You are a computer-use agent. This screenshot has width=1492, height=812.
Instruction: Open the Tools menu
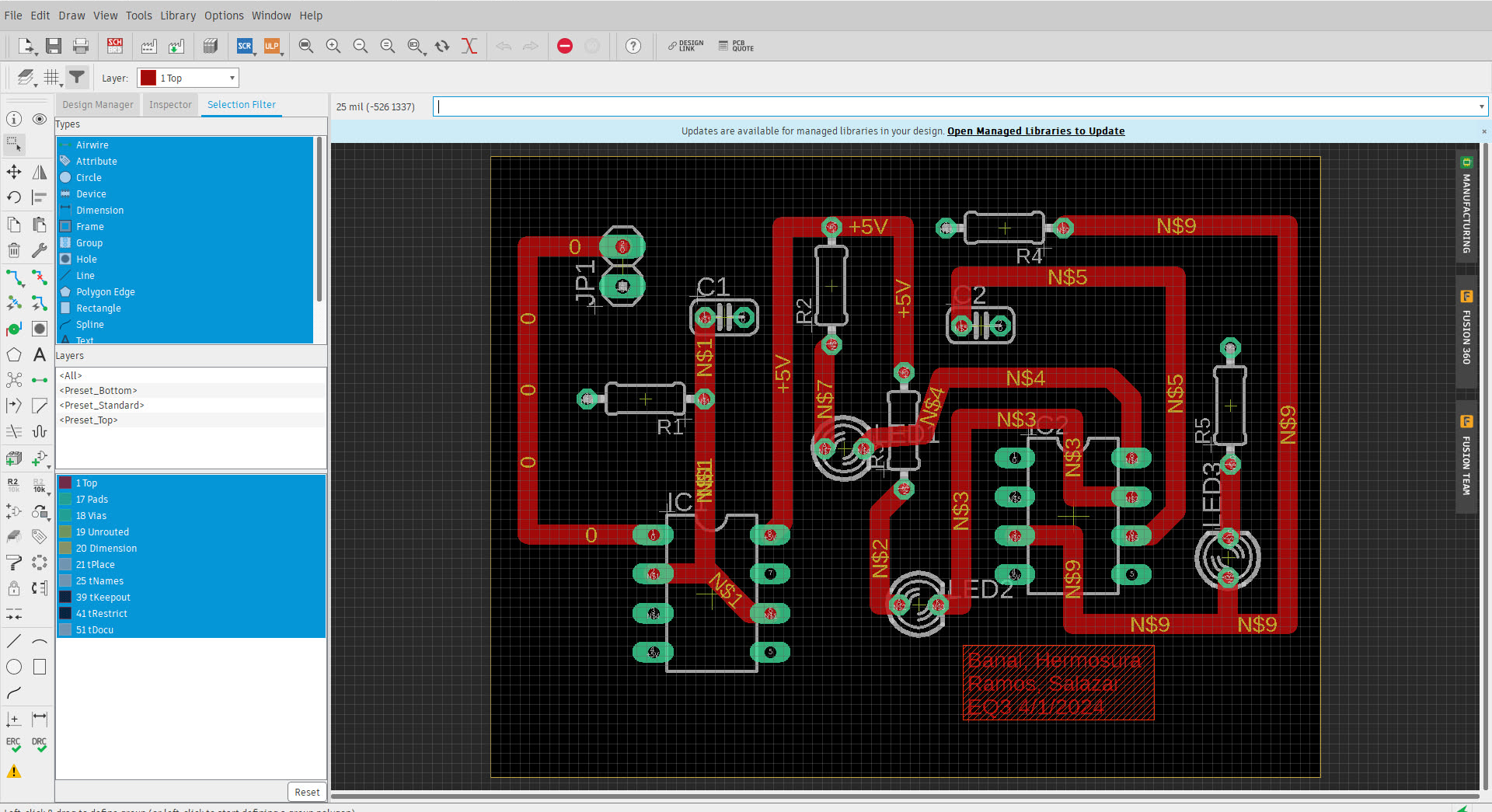(139, 16)
